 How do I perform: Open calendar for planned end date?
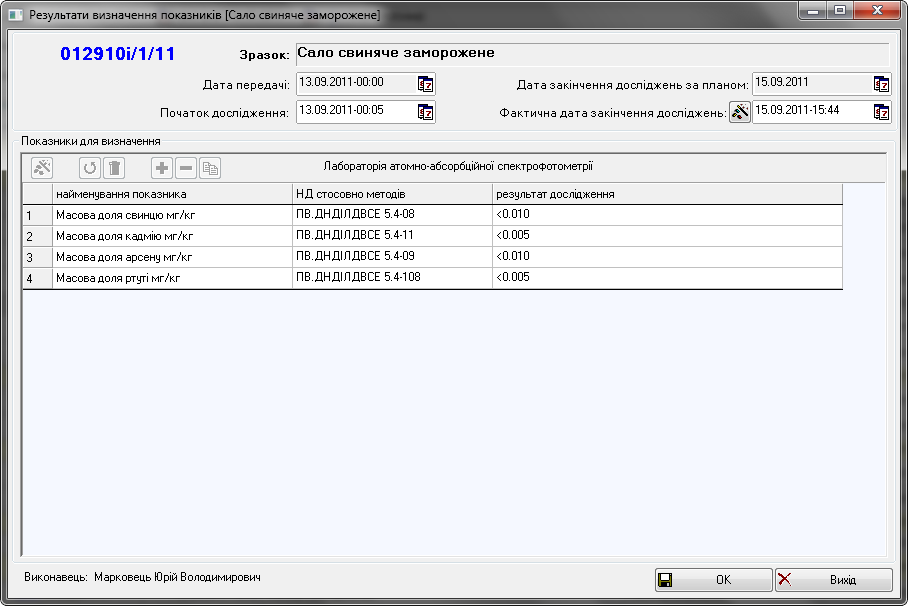[x=881, y=85]
